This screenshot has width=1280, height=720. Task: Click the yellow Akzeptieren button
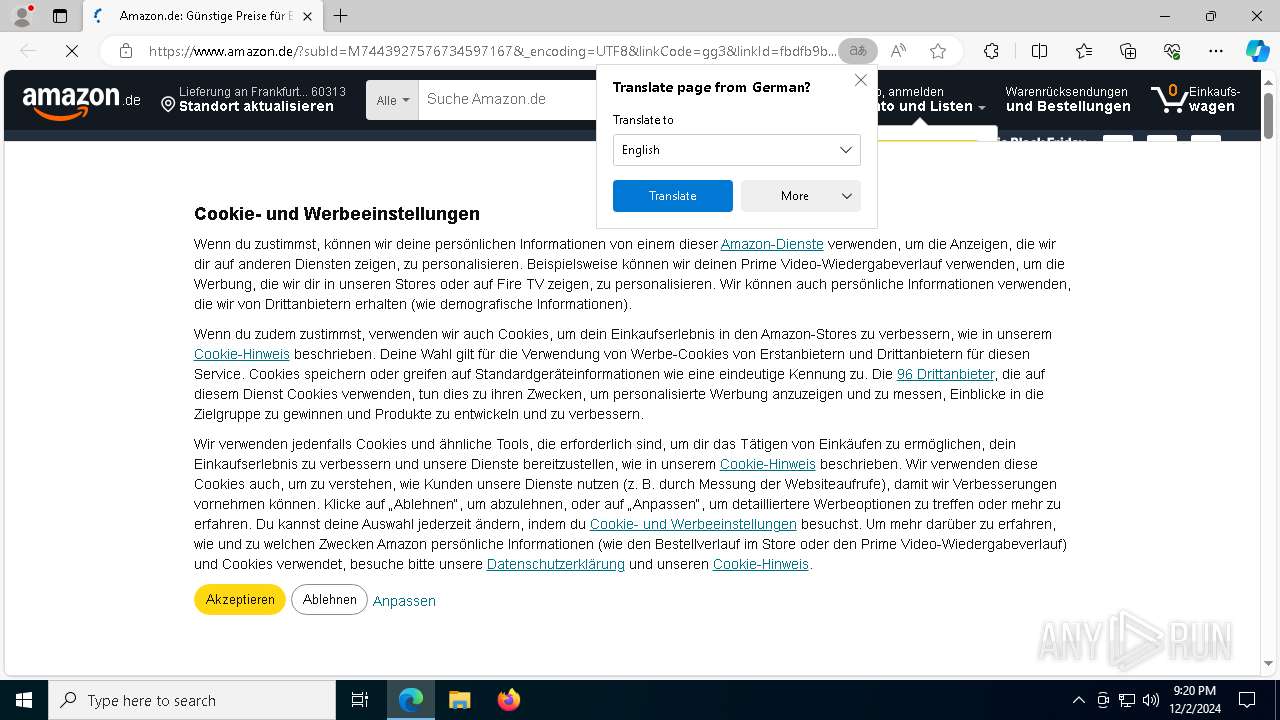tap(240, 600)
